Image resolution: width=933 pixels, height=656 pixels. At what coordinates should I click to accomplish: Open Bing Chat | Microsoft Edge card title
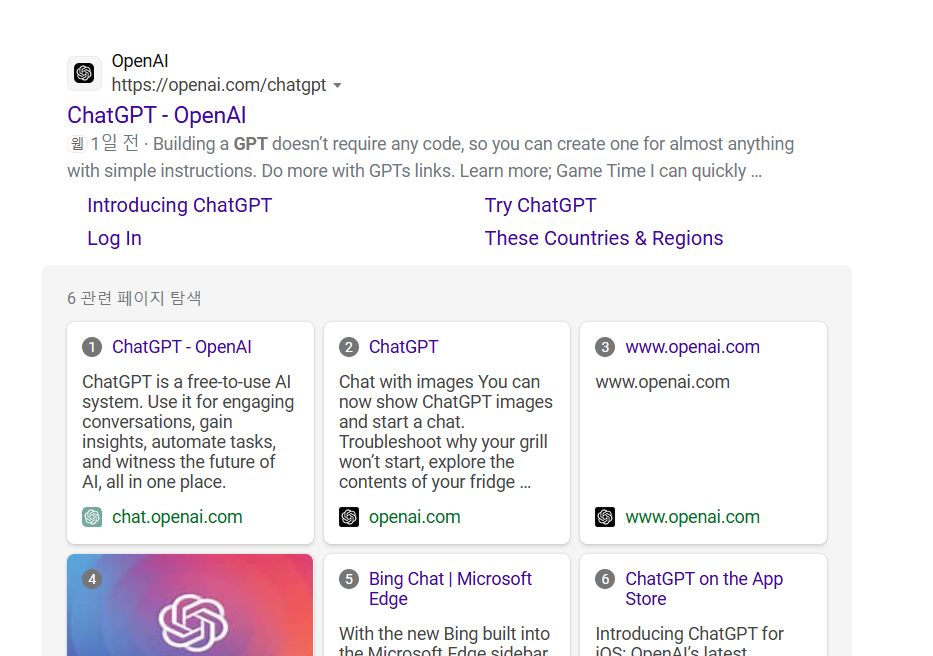click(450, 588)
